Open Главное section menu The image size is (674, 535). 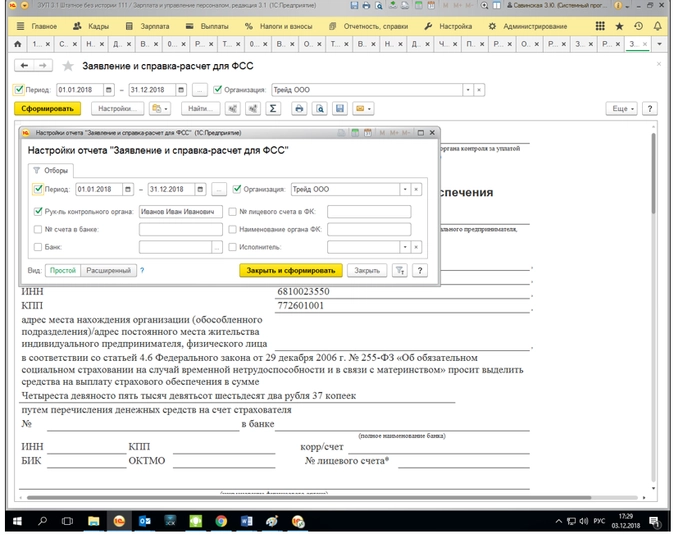pos(37,26)
